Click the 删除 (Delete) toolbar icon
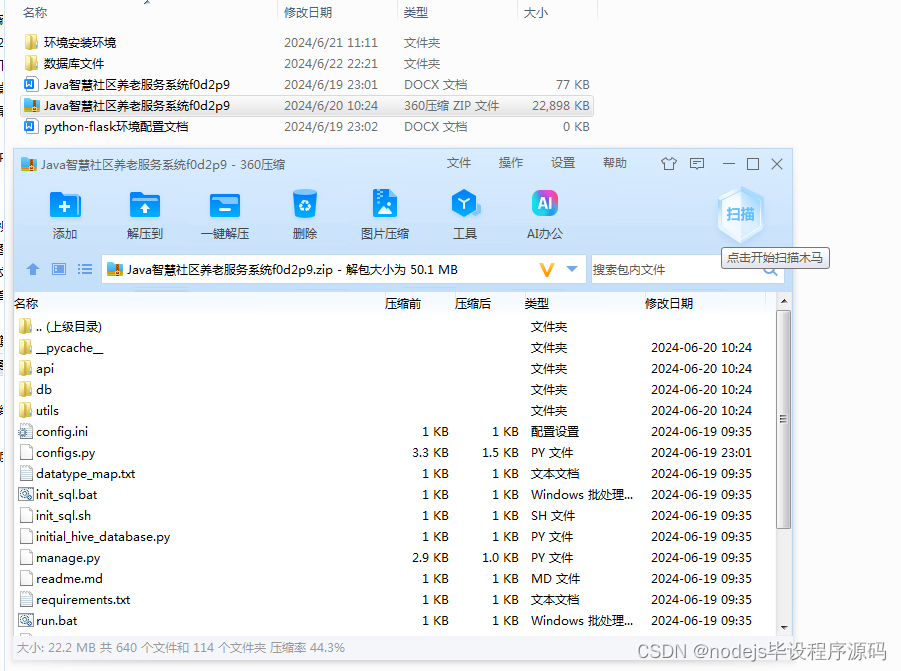 coord(304,210)
